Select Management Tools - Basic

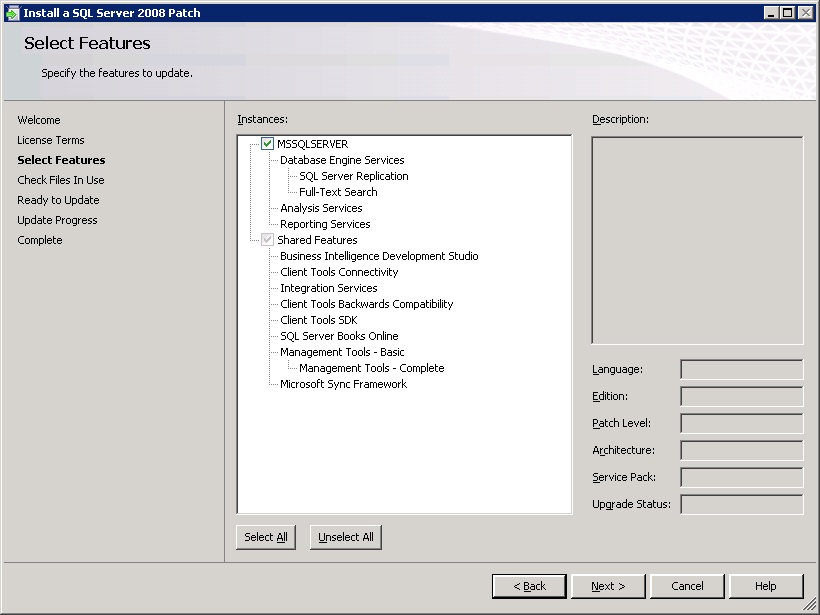342,352
